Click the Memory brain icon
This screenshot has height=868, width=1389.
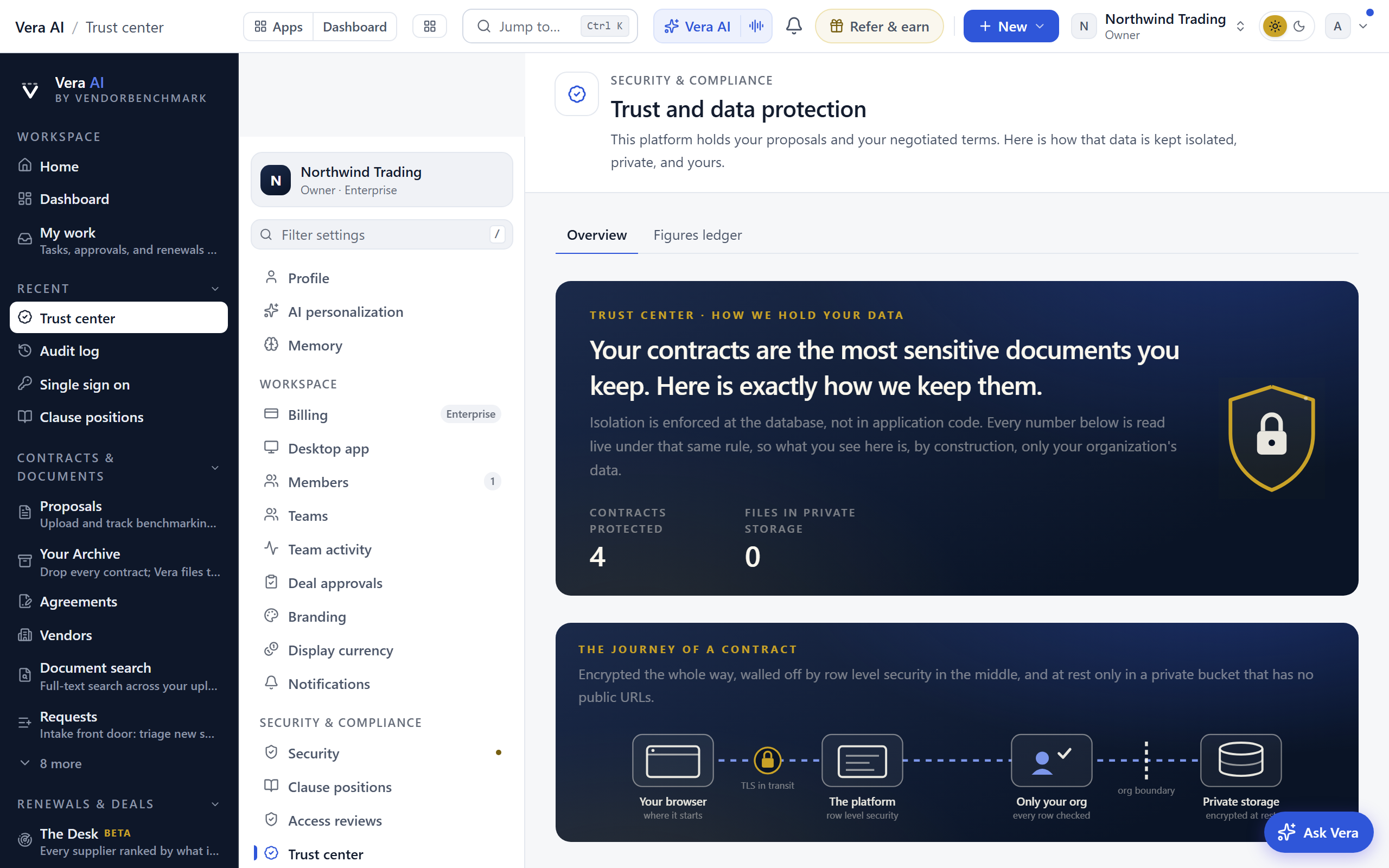pyautogui.click(x=271, y=344)
